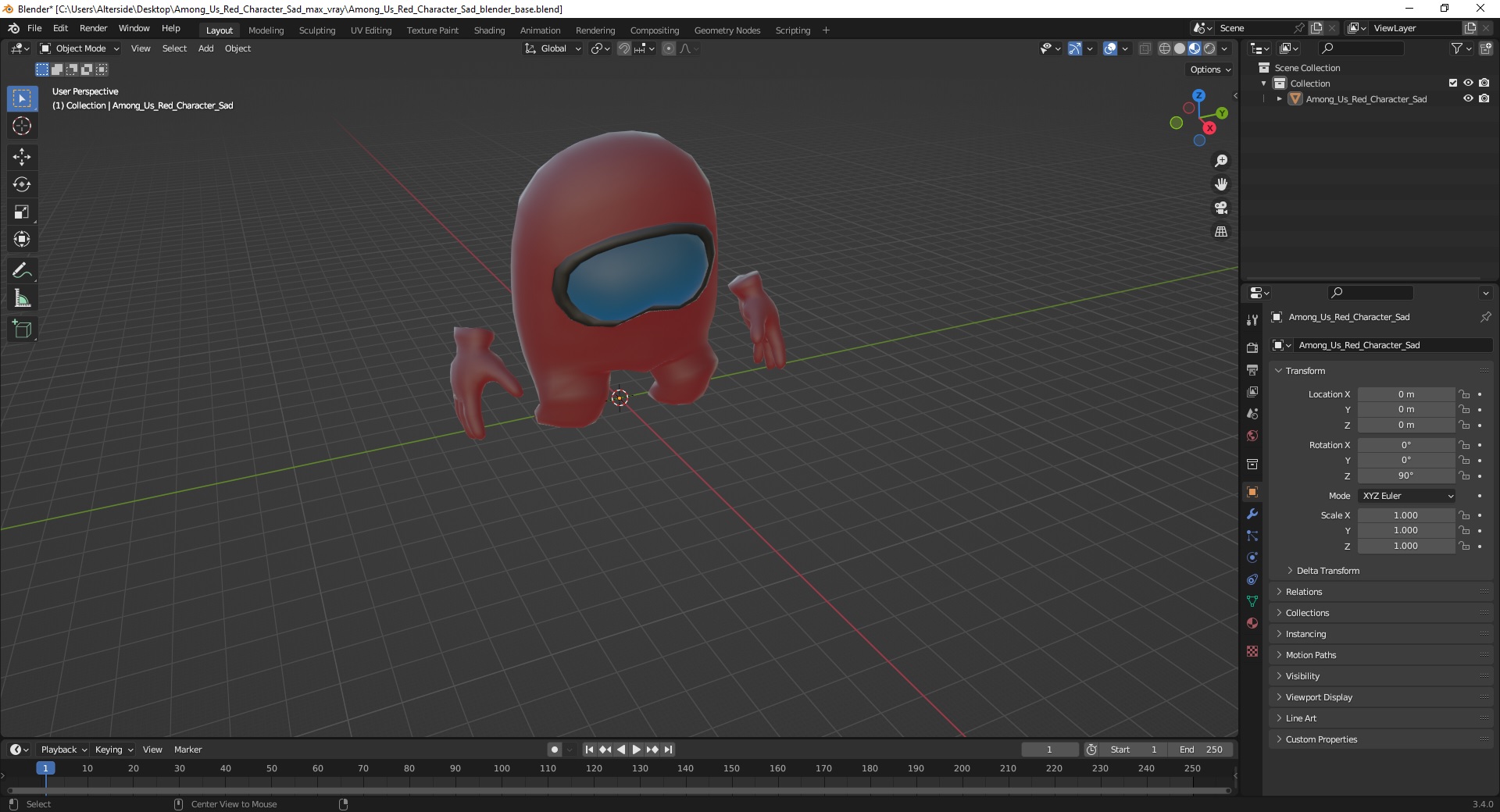
Task: Expand Among_Us_Red_Character_Sad tree item in outliner
Action: point(1280,99)
